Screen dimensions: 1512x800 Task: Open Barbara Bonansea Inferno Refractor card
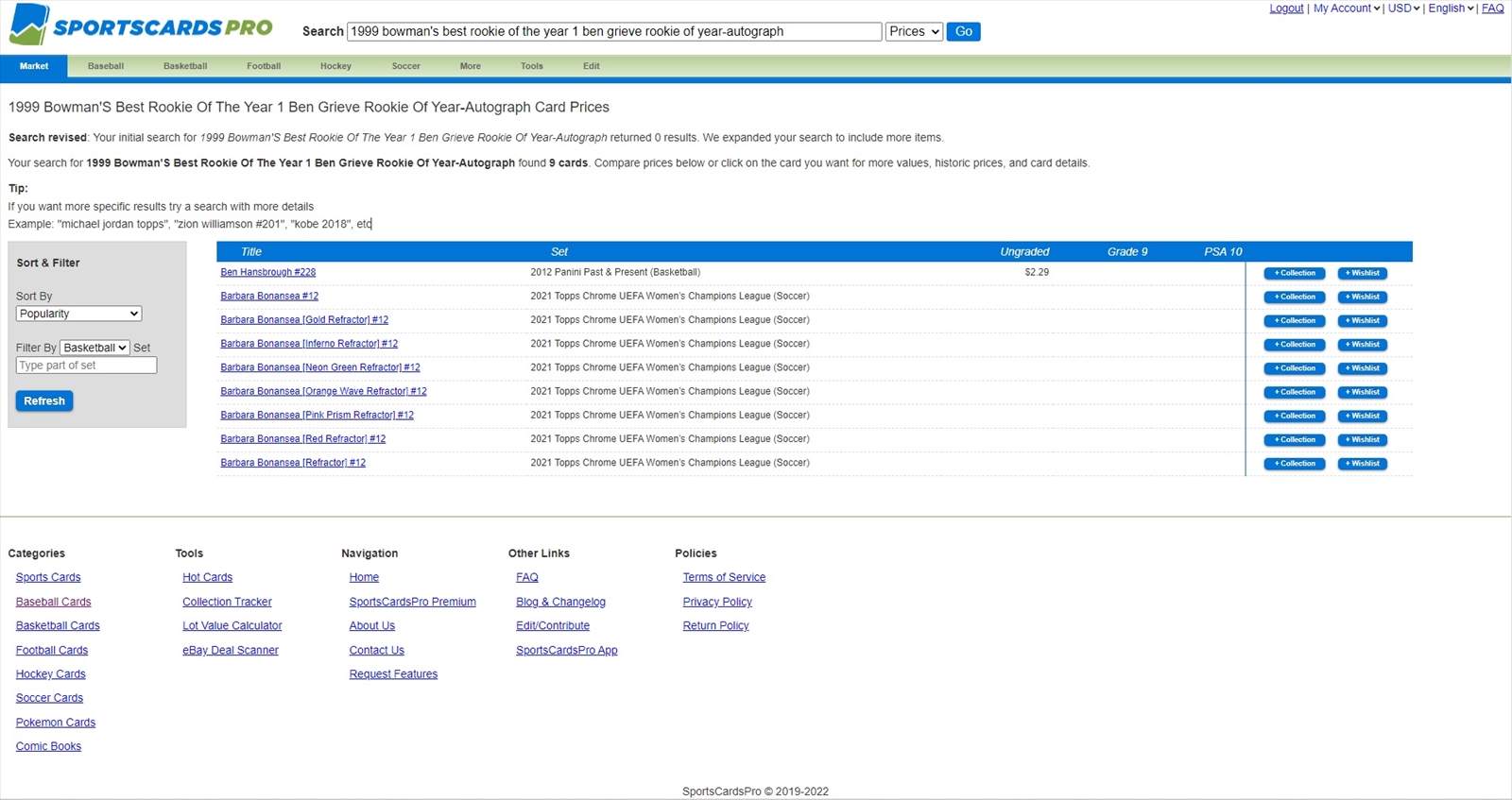coord(309,344)
